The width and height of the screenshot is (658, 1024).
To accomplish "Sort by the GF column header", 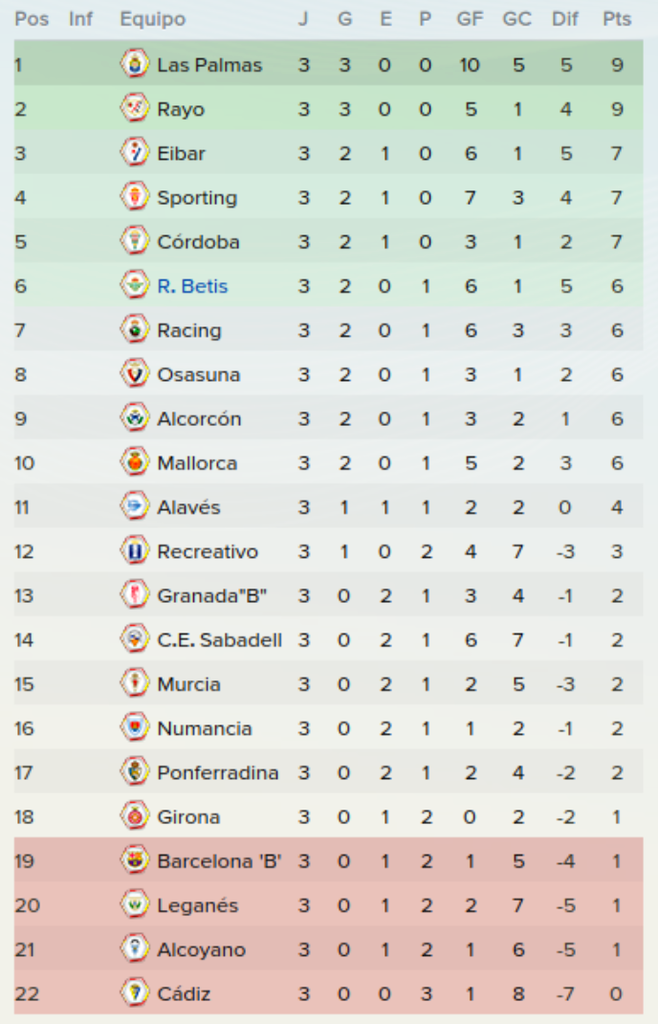I will 470,19.
